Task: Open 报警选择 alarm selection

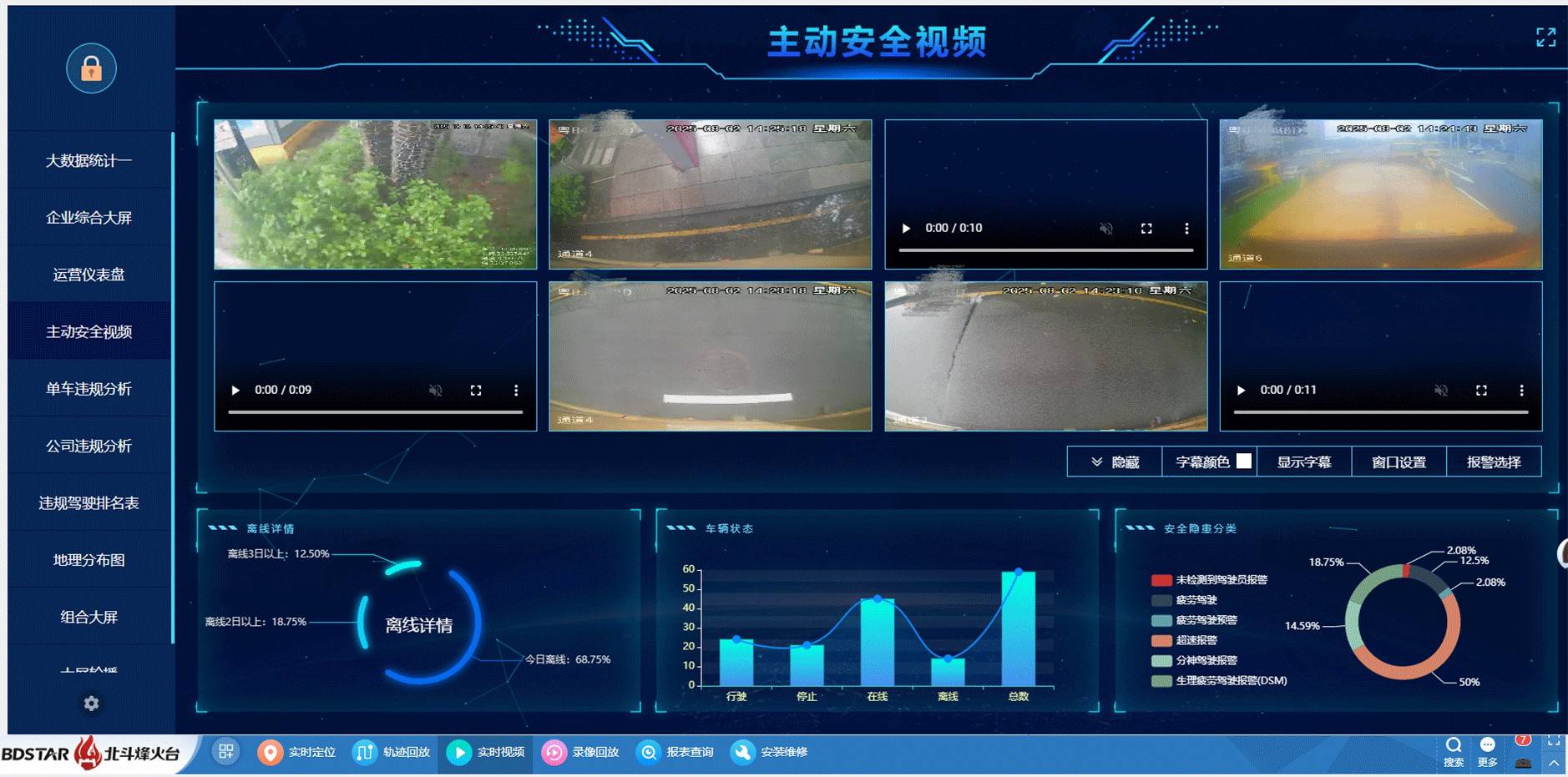Action: [1493, 462]
